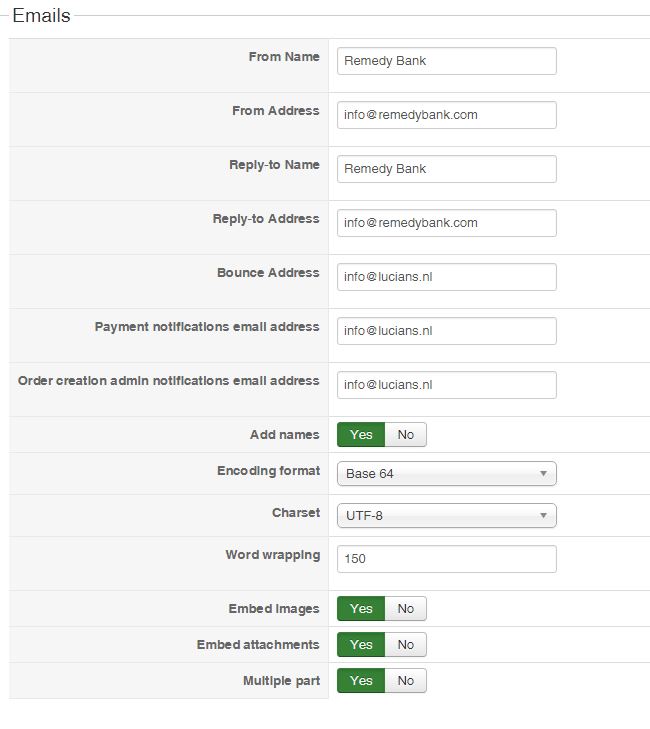Viewport: 650px width, 729px height.
Task: Turn off Embed images with No
Action: [x=405, y=609]
